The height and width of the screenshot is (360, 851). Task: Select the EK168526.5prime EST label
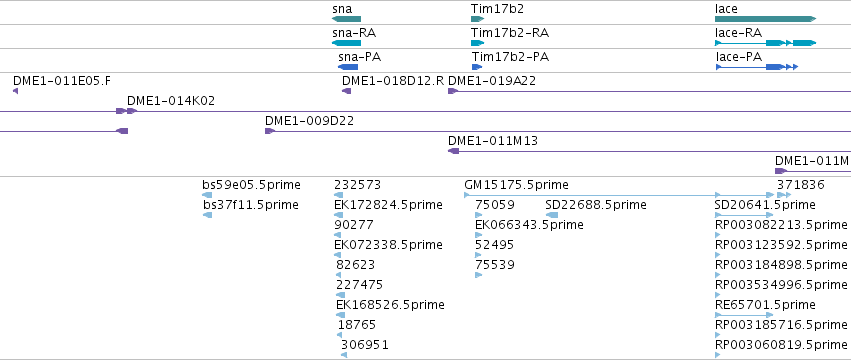coord(390,305)
